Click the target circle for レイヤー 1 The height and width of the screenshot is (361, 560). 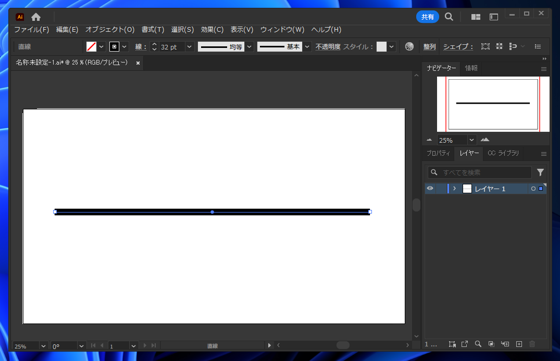533,189
